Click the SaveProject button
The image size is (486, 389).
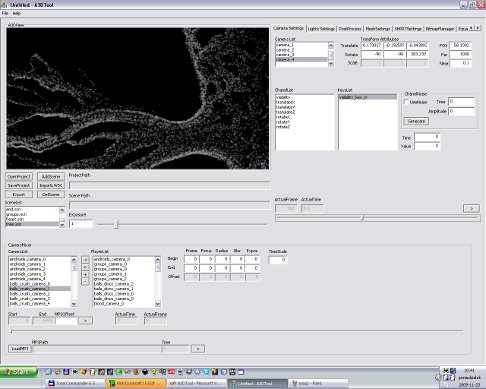pos(19,185)
